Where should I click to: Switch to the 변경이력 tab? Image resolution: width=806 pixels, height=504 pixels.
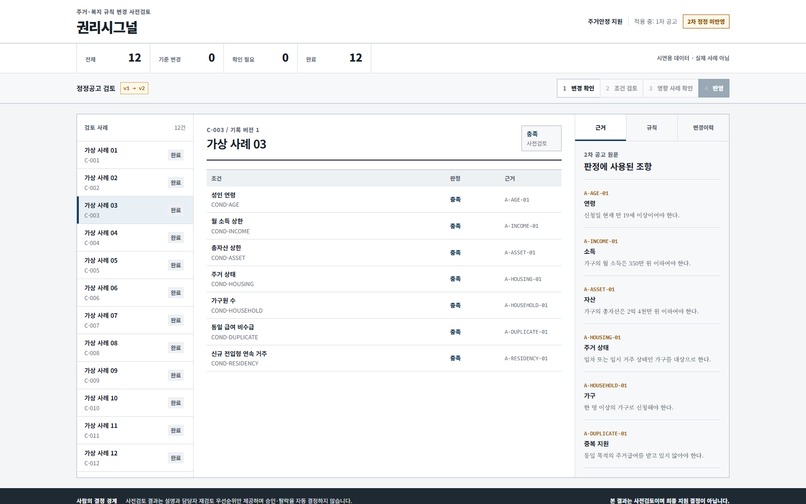pyautogui.click(x=703, y=128)
